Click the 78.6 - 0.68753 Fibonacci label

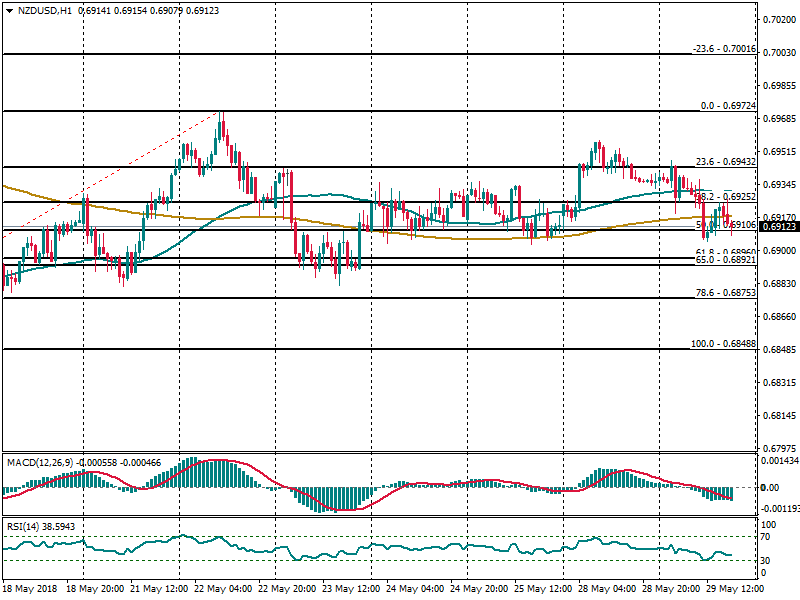tap(726, 292)
